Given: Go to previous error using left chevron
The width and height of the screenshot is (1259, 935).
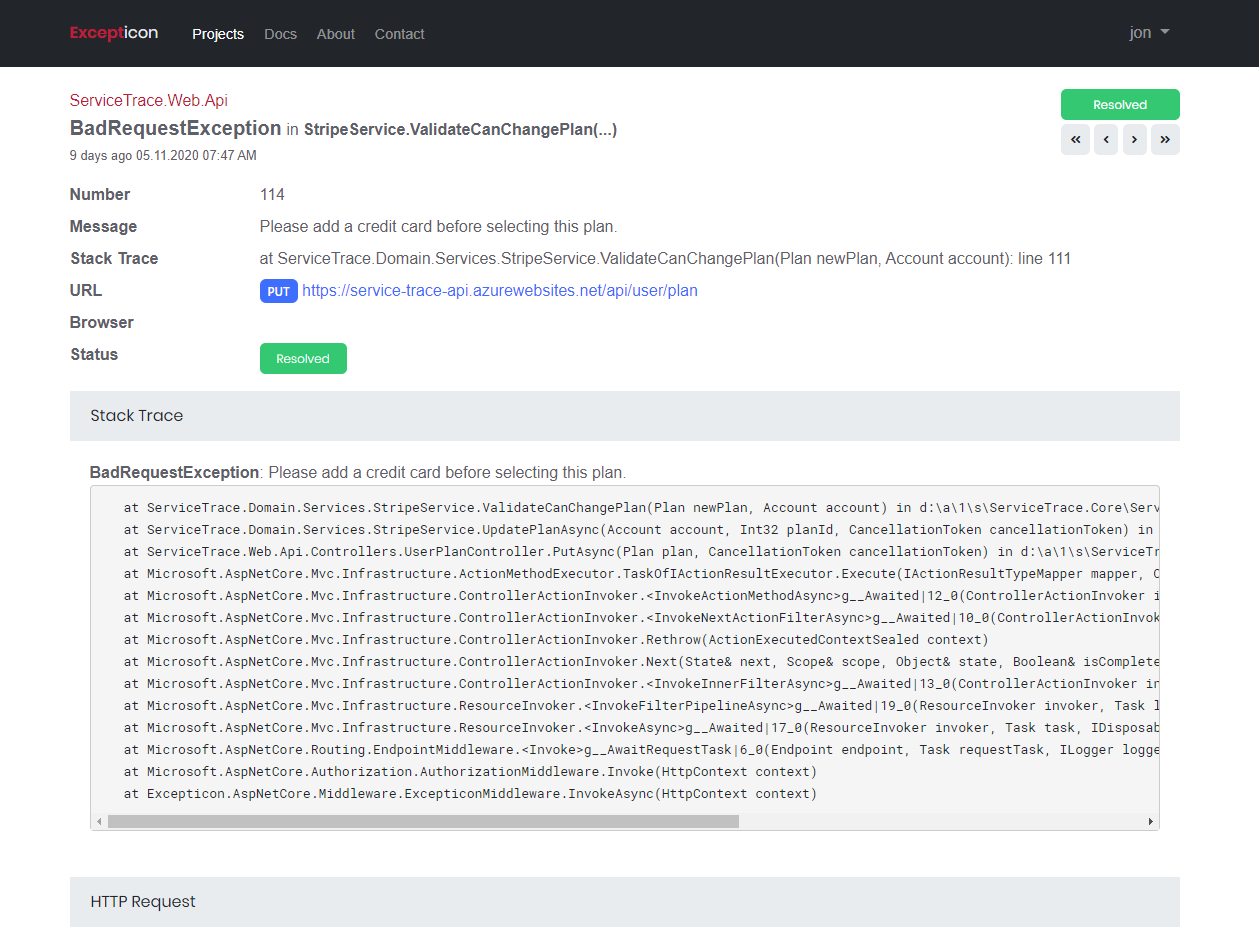Looking at the screenshot, I should [x=1106, y=140].
